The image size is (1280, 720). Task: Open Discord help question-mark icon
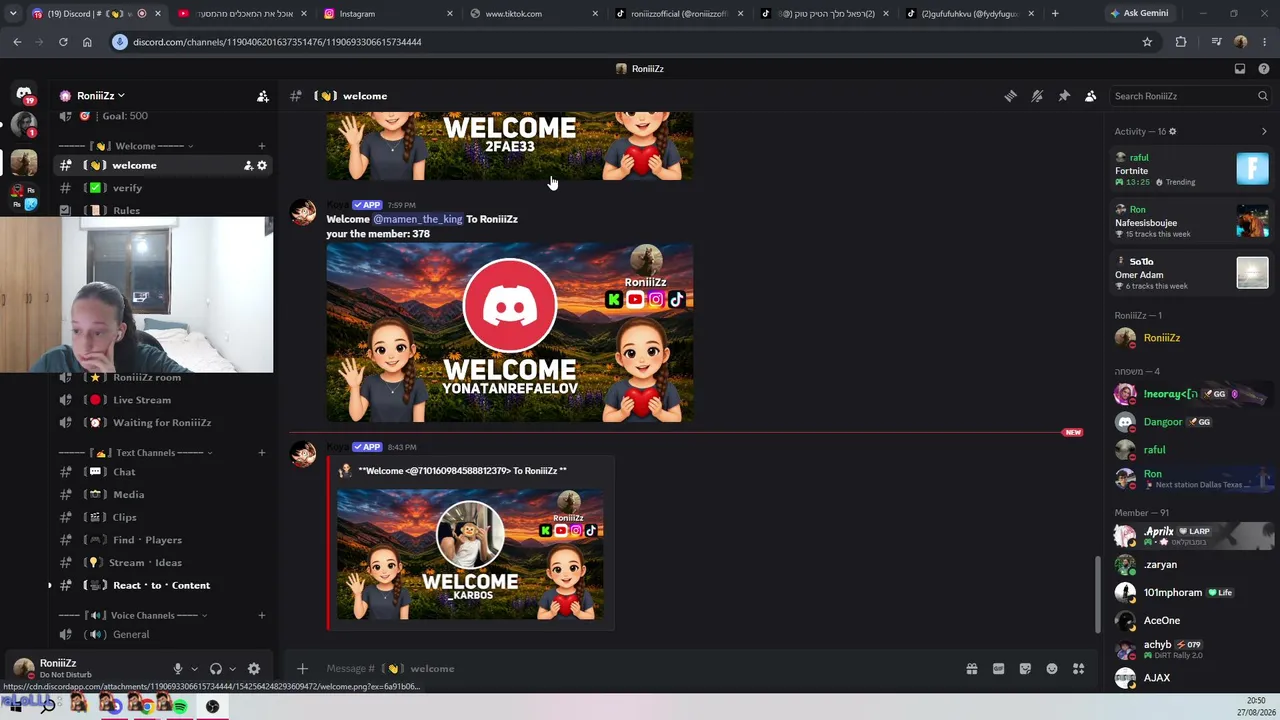(x=1264, y=69)
